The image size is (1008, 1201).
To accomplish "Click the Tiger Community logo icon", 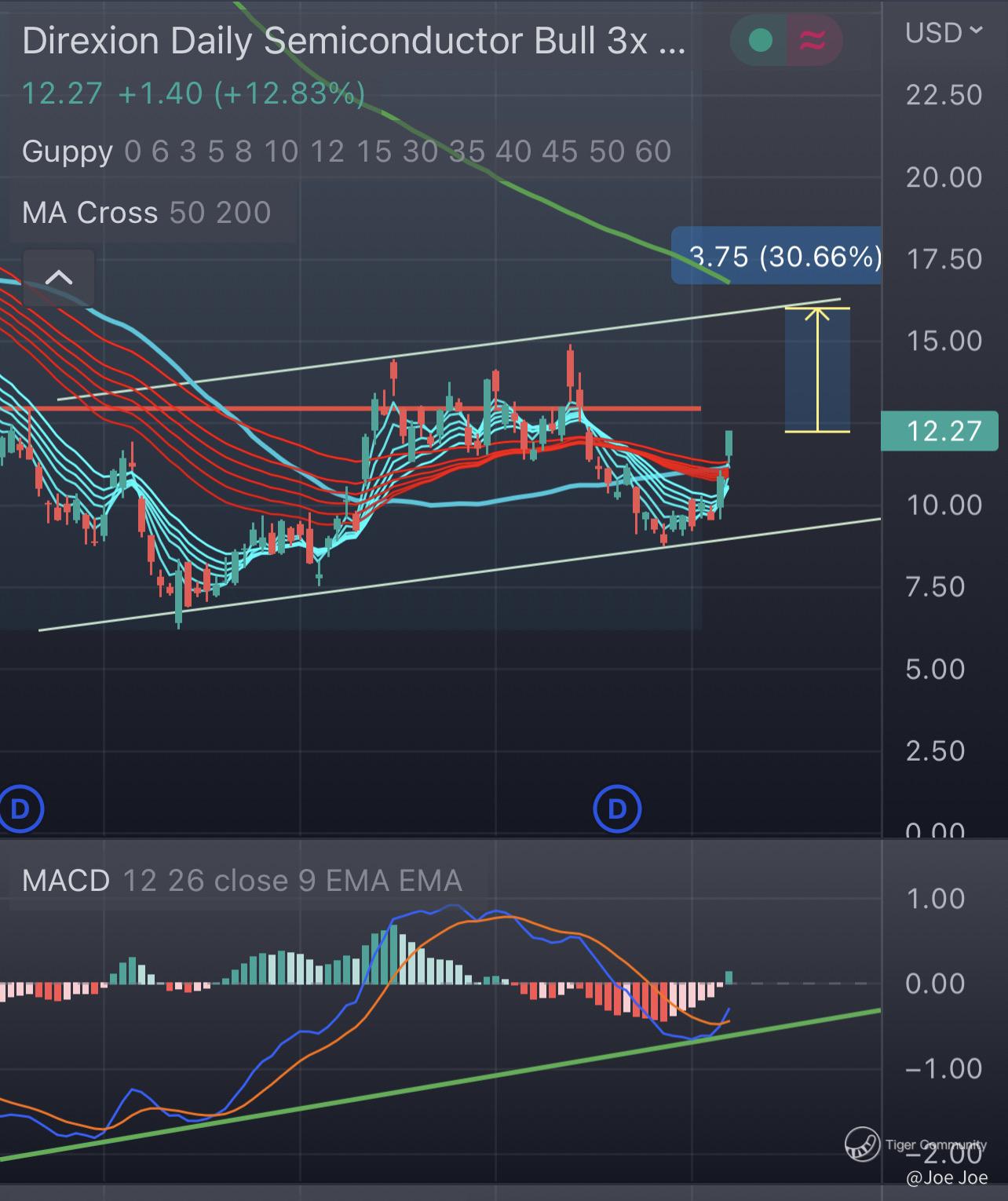I will (862, 1144).
